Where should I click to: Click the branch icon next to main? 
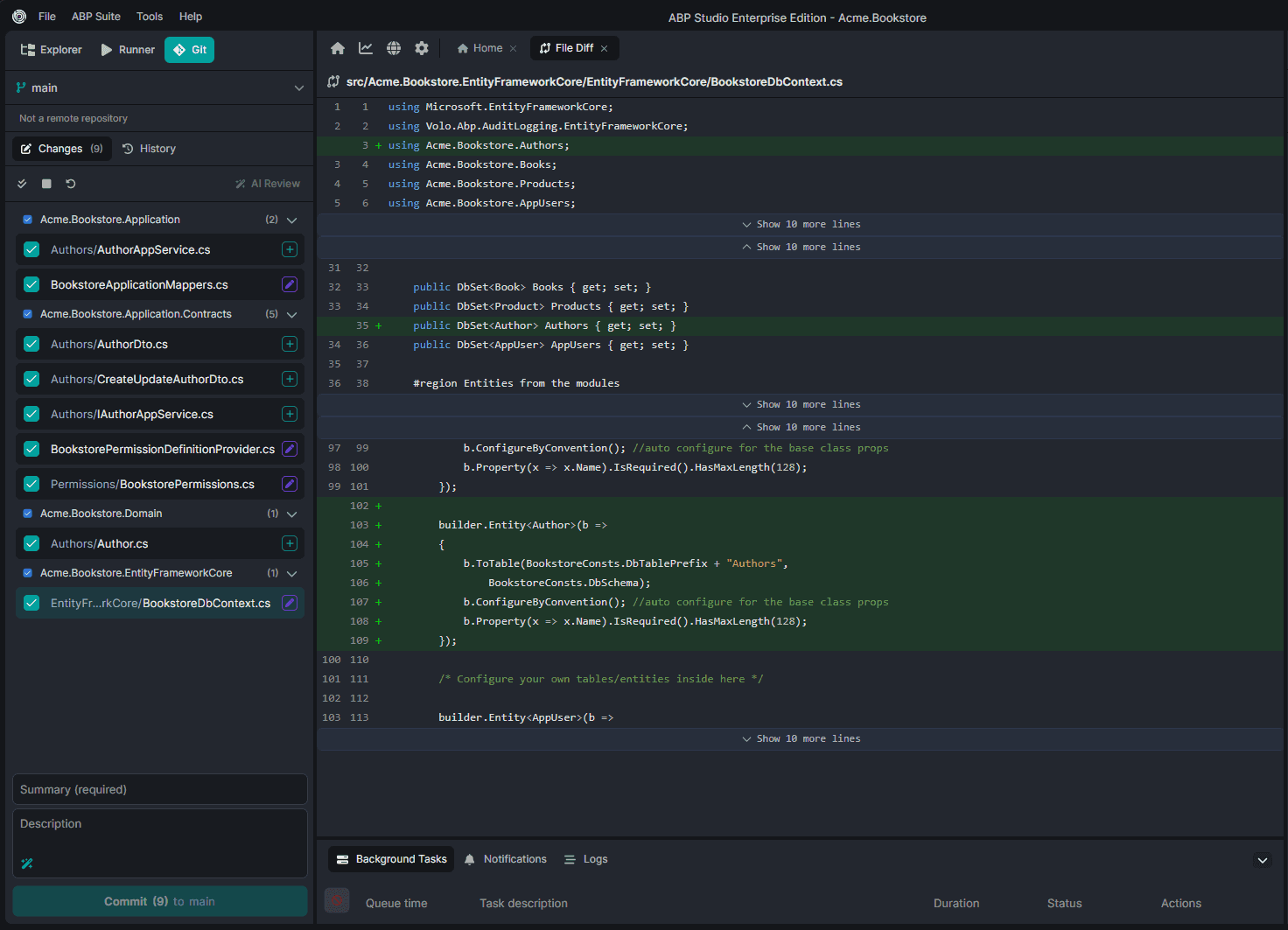coord(21,87)
